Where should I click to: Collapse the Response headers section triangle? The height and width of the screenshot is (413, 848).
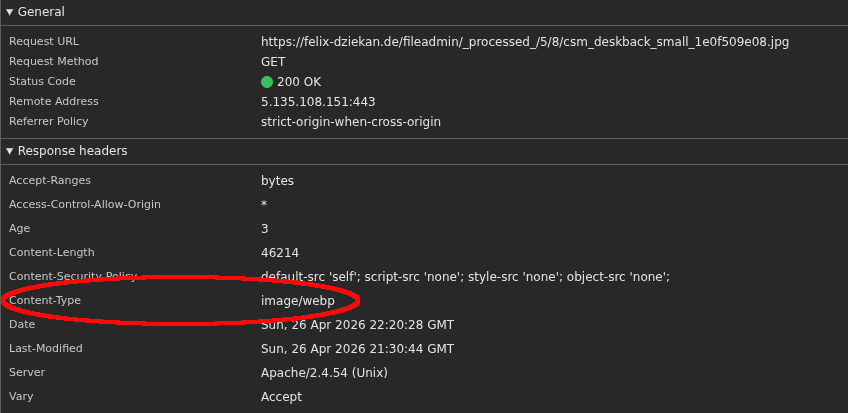(x=9, y=151)
